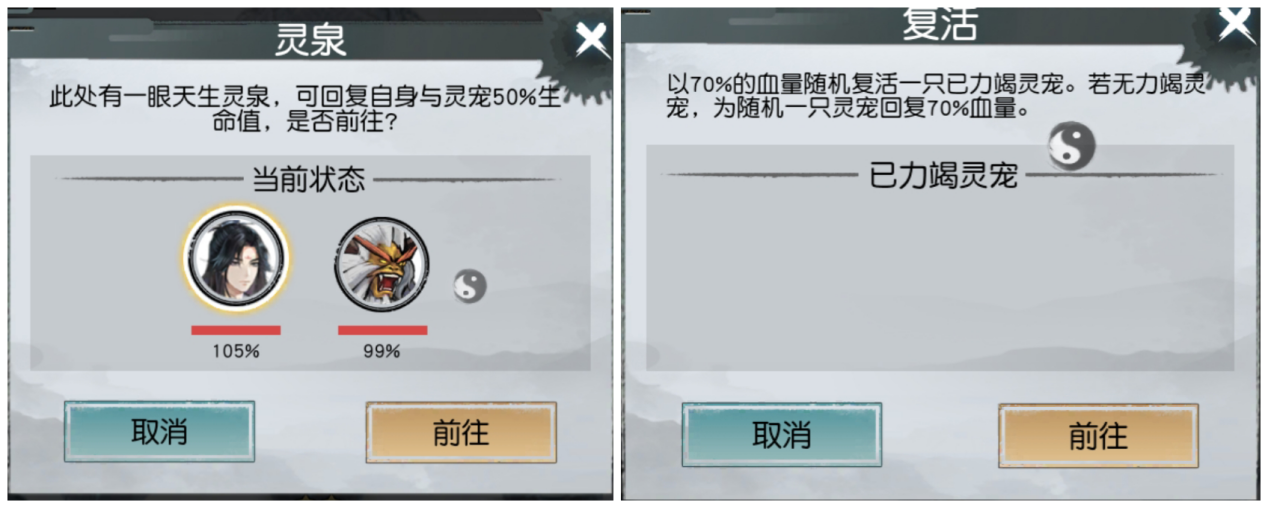Tap the yin-yang icon beside the beast pet
This screenshot has height=508, width=1268.
pyautogui.click(x=469, y=286)
